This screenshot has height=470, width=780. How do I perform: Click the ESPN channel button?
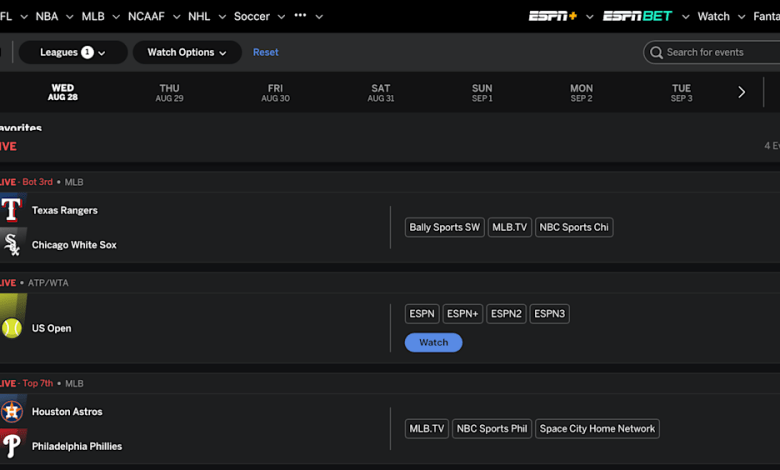[422, 314]
